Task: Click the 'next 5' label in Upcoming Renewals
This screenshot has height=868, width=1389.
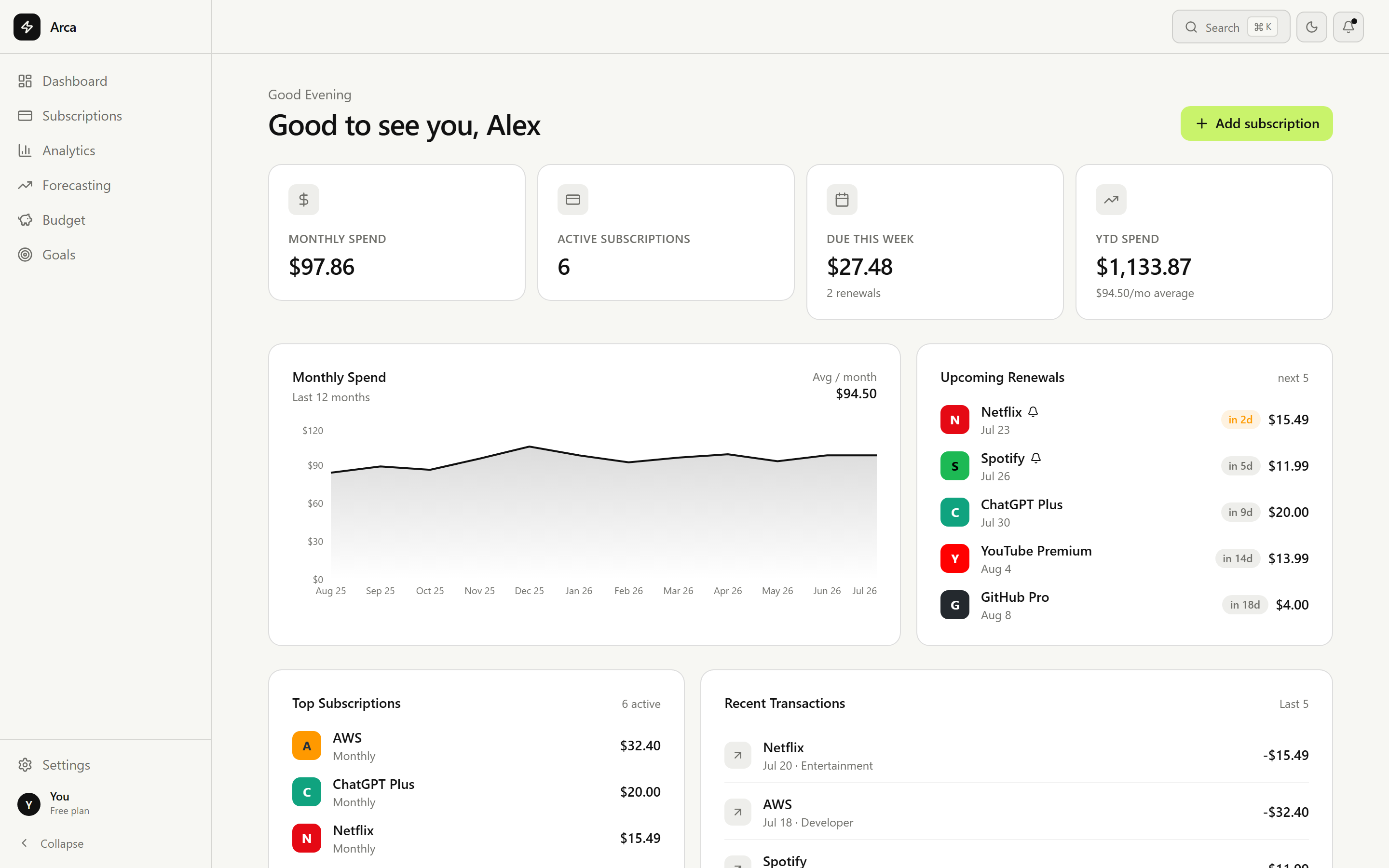Action: pos(1293,378)
